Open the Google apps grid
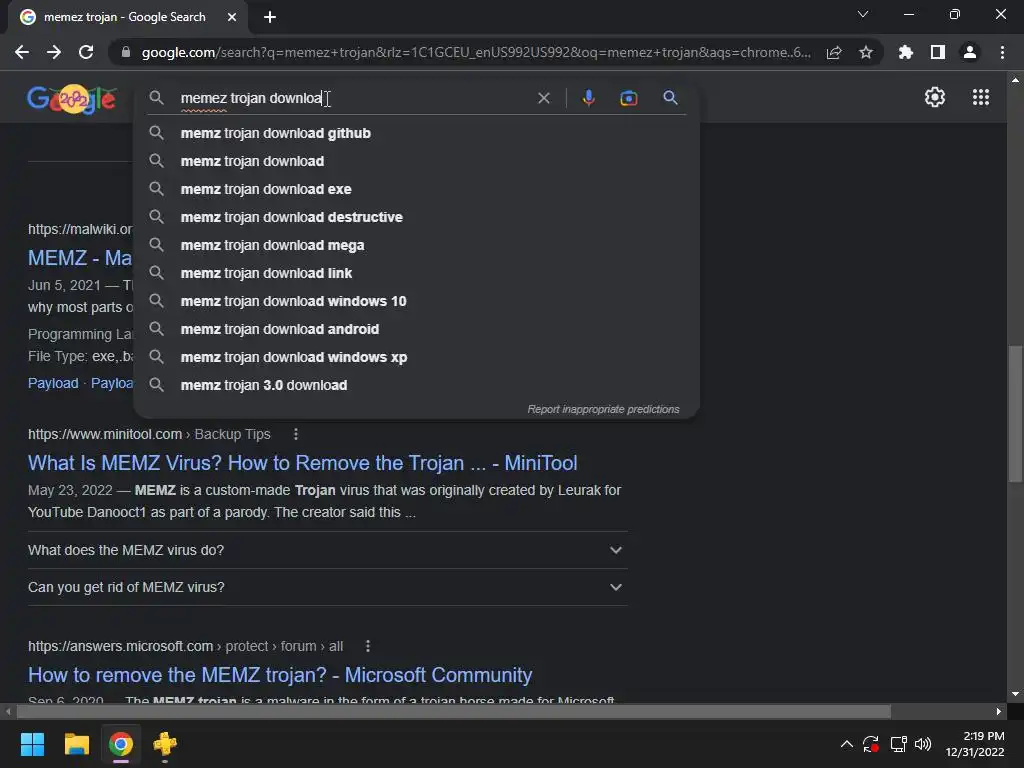Image resolution: width=1024 pixels, height=768 pixels. coord(981,97)
